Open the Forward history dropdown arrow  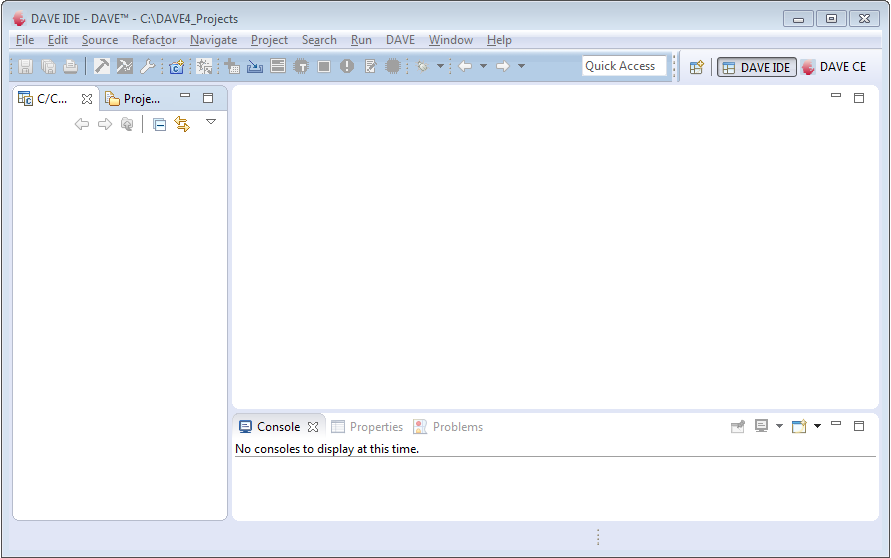click(522, 66)
